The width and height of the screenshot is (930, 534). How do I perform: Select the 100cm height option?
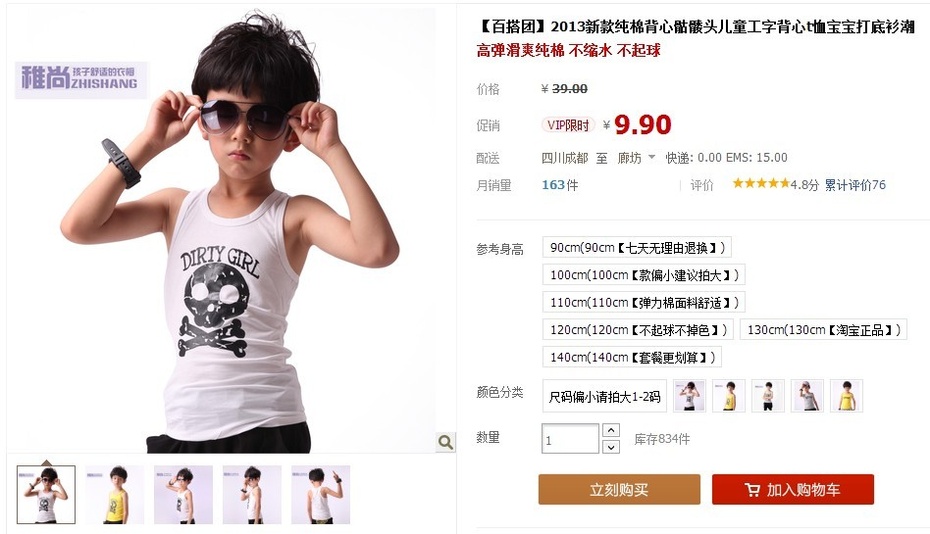point(644,275)
